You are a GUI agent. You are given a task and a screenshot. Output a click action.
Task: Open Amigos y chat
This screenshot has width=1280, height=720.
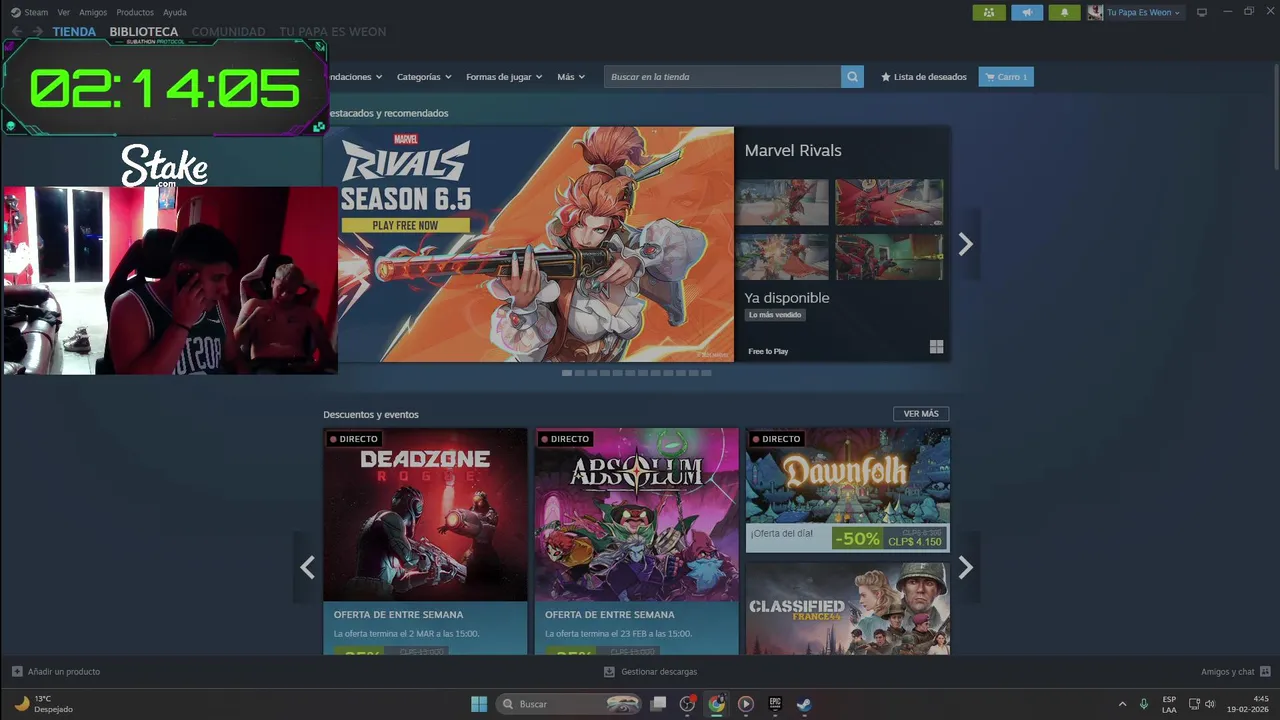[x=1228, y=672]
